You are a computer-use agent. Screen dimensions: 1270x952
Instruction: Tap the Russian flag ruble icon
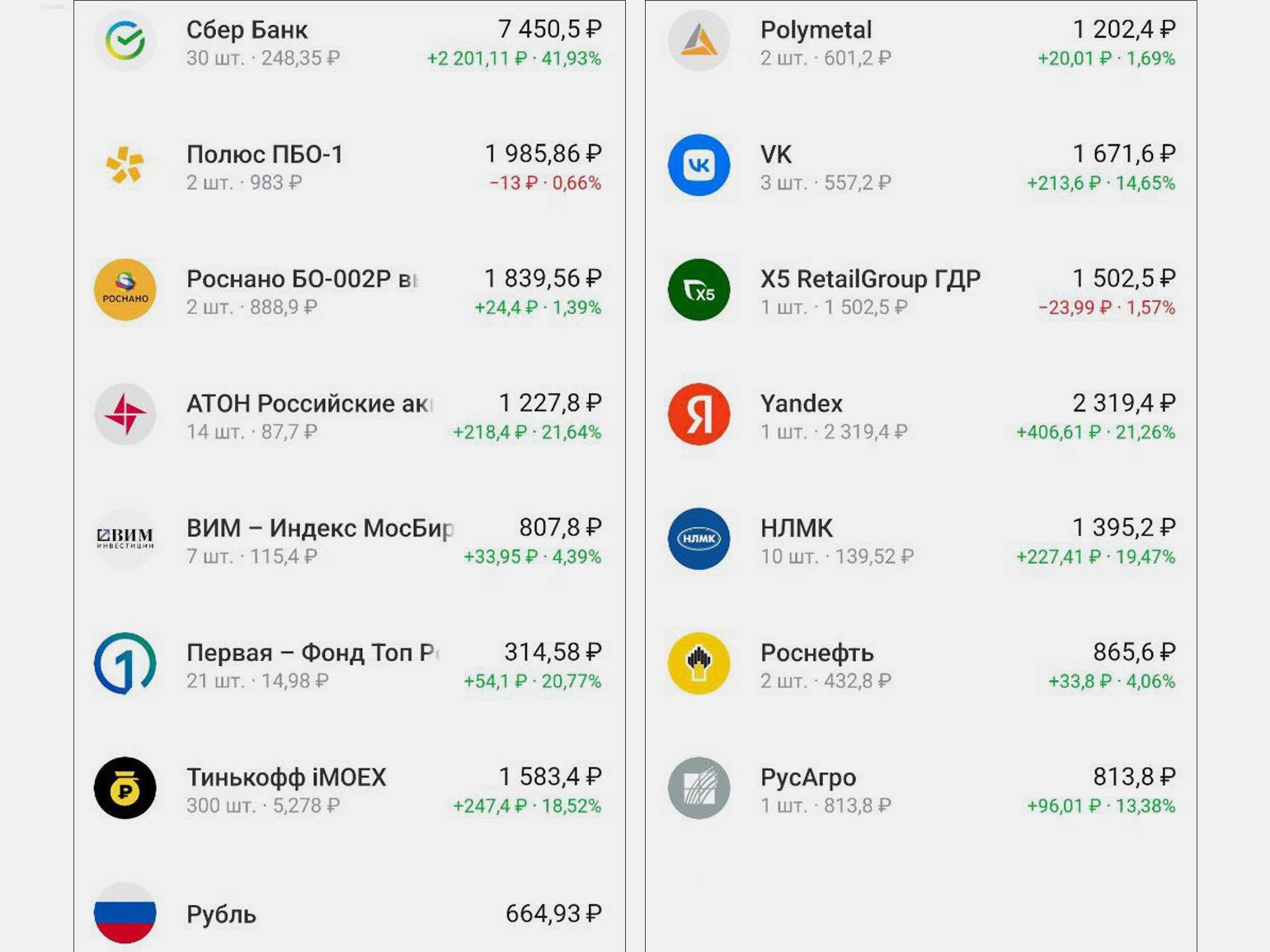[x=125, y=912]
